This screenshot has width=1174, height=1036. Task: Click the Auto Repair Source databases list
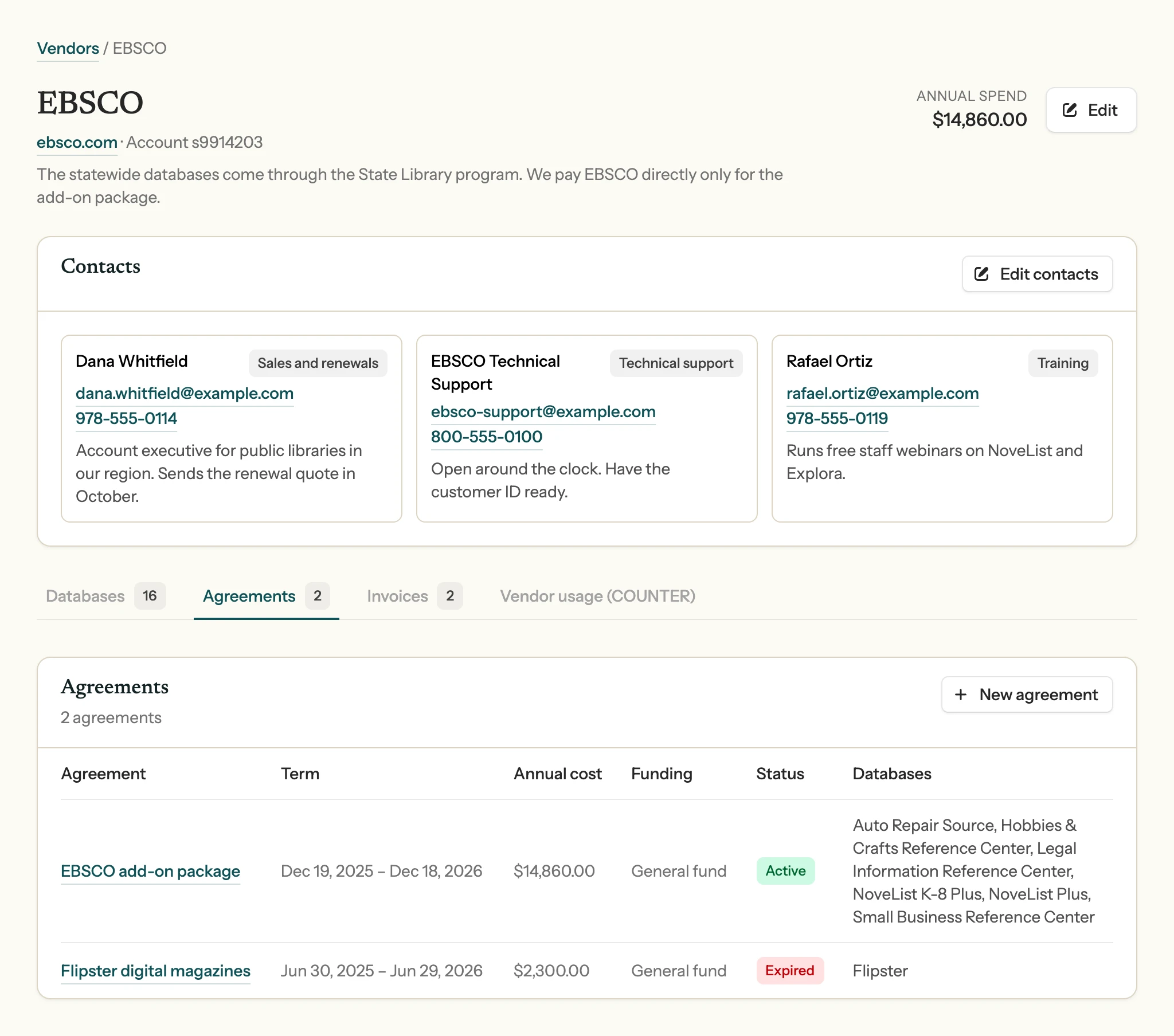click(973, 871)
